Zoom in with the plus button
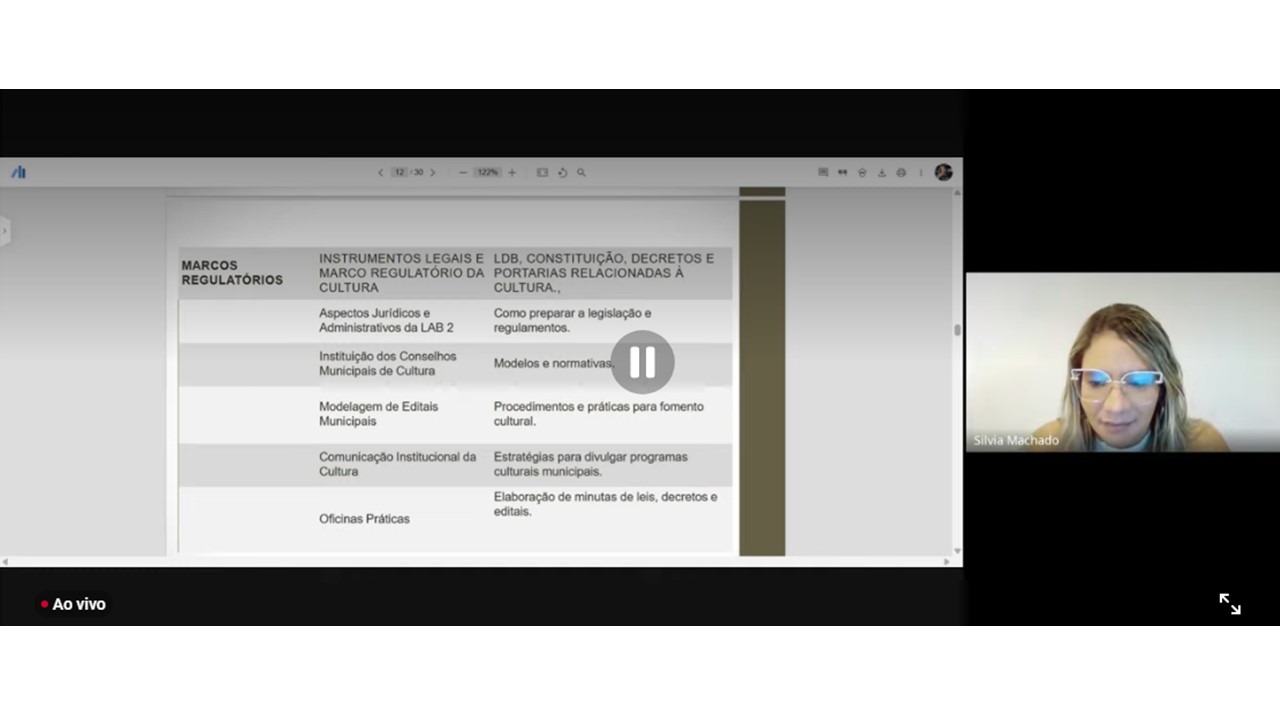Image resolution: width=1280 pixels, height=720 pixels. [x=512, y=173]
